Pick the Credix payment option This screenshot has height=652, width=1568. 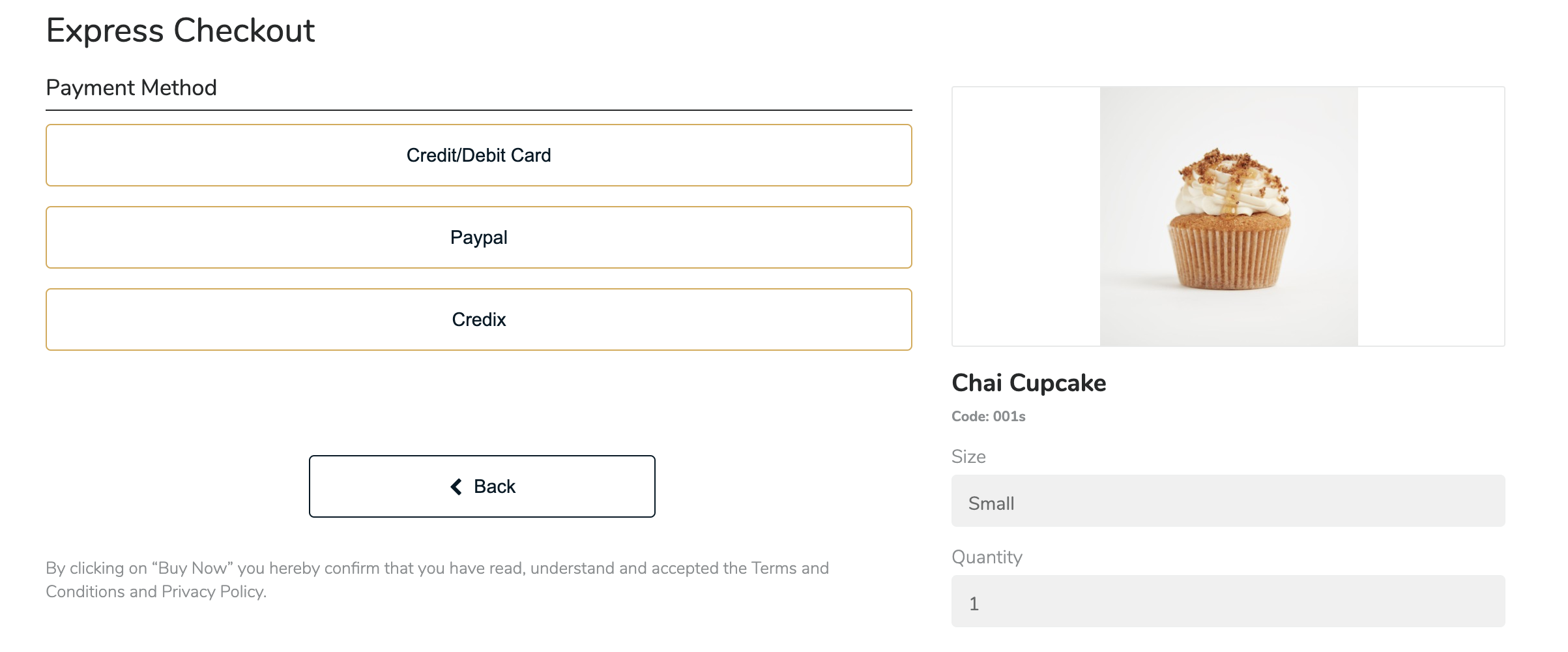pos(479,319)
